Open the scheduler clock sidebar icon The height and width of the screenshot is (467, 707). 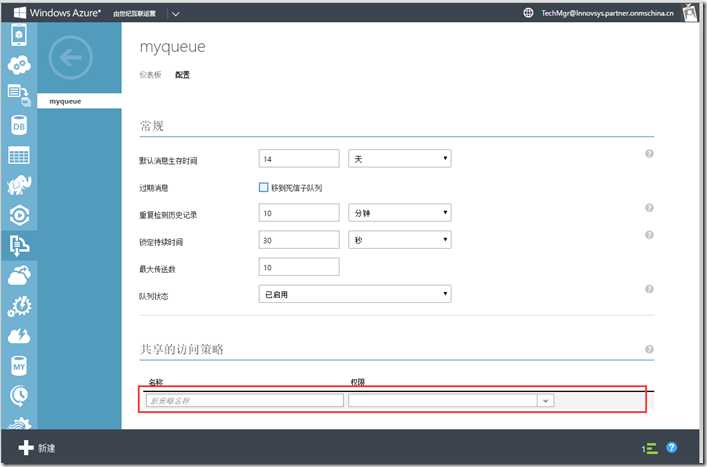pyautogui.click(x=19, y=396)
